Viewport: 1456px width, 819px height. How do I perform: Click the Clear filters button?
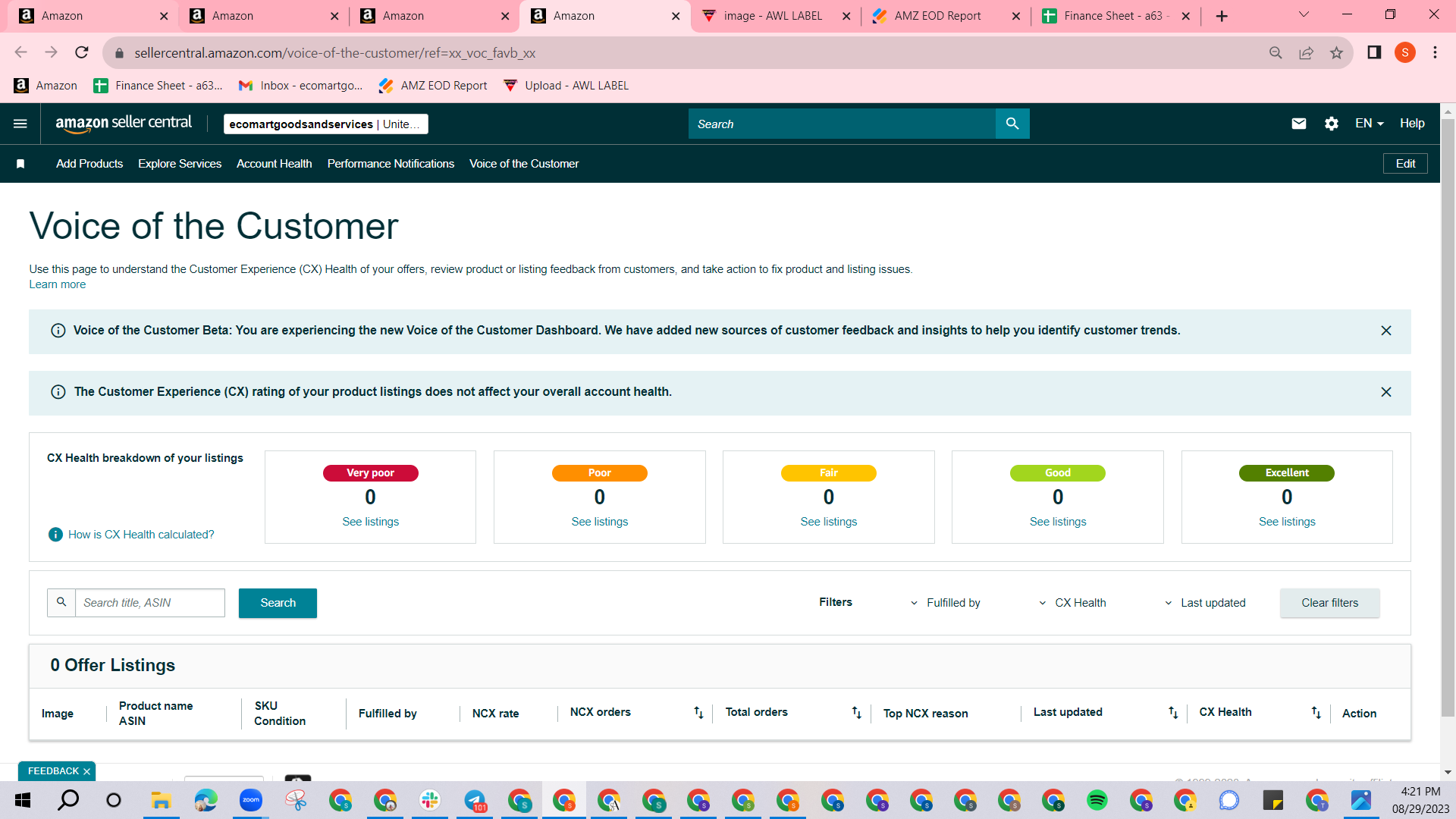(1330, 603)
